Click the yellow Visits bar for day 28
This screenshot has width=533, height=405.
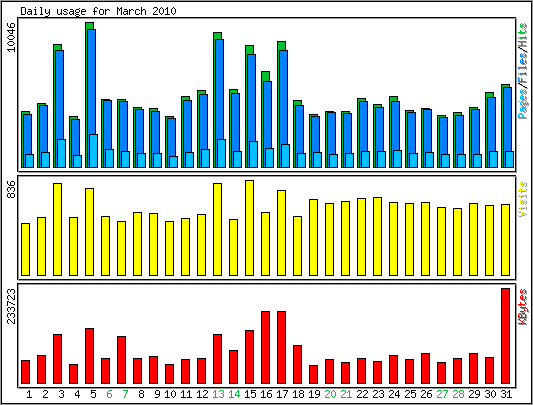point(458,242)
